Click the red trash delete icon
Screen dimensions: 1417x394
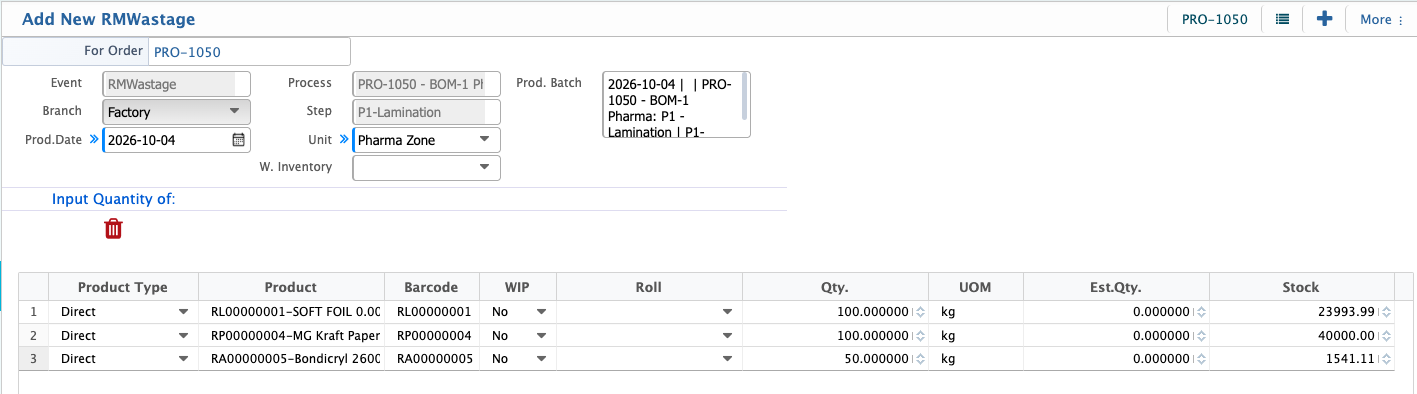pos(114,229)
